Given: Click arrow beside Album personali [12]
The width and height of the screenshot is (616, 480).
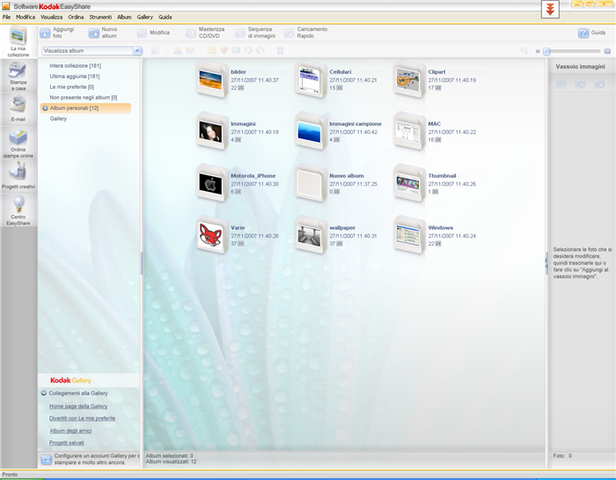Looking at the screenshot, I should pos(45,108).
